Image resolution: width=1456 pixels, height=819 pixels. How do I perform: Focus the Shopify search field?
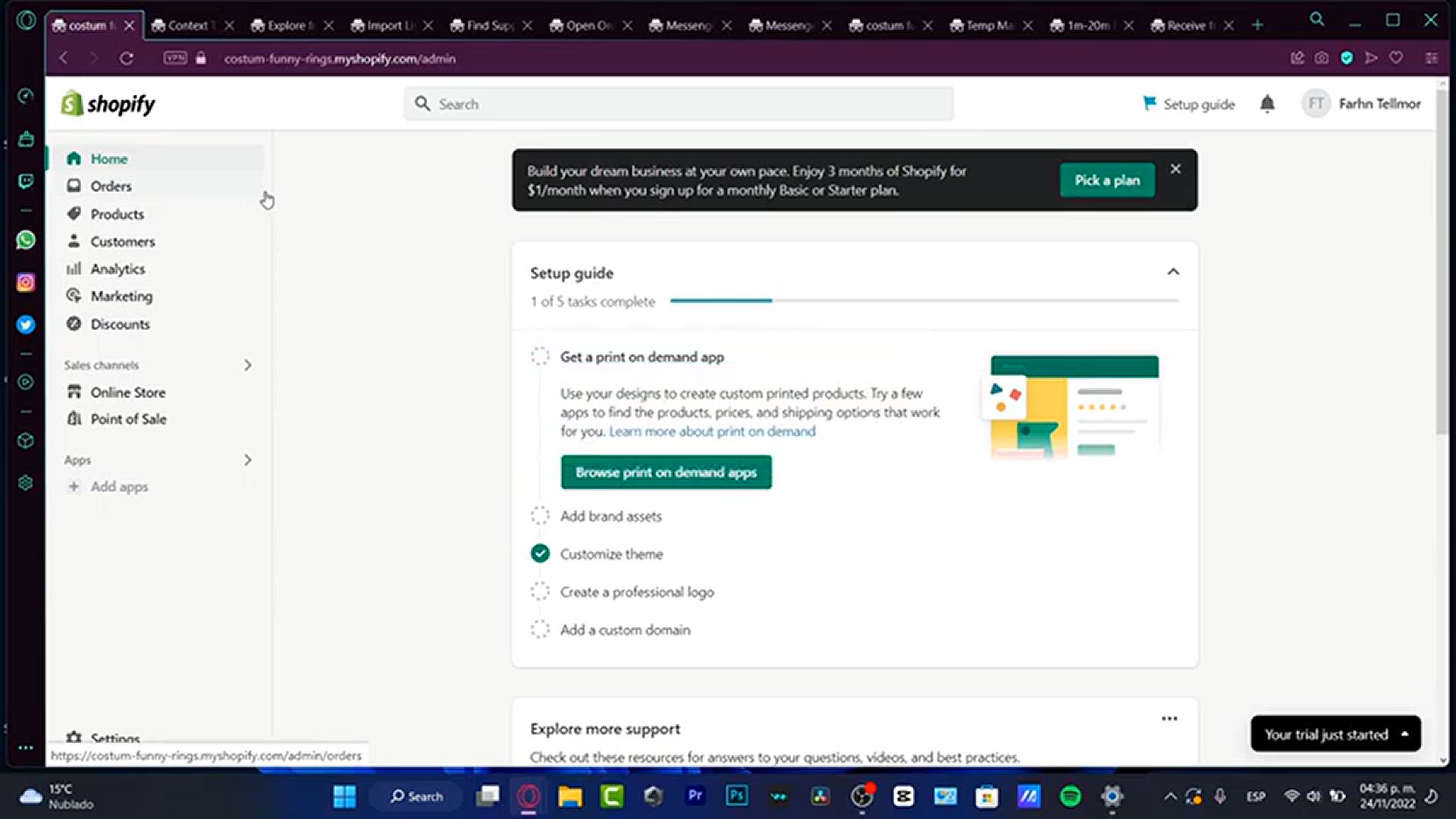(679, 104)
